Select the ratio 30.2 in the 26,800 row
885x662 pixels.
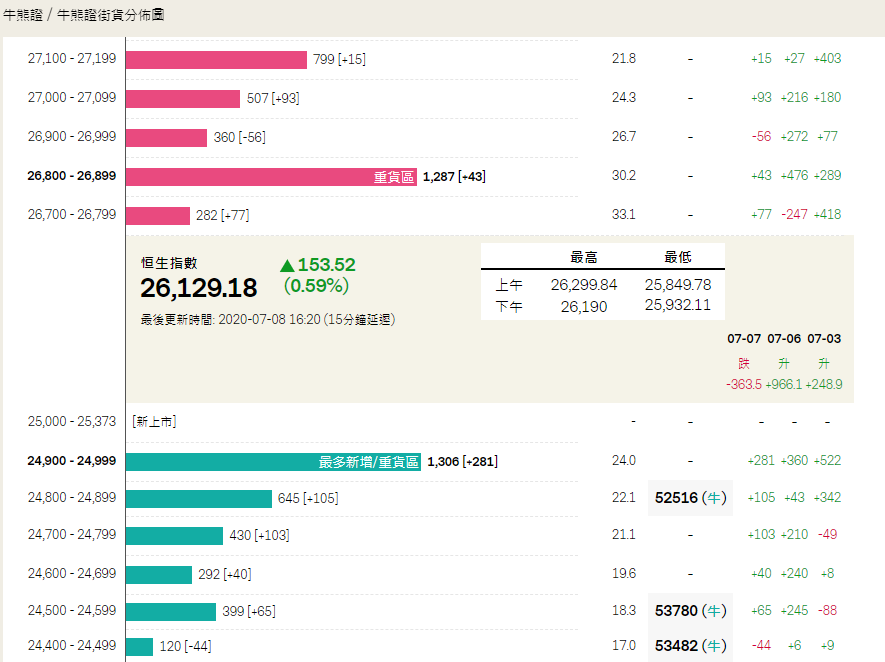pos(624,176)
